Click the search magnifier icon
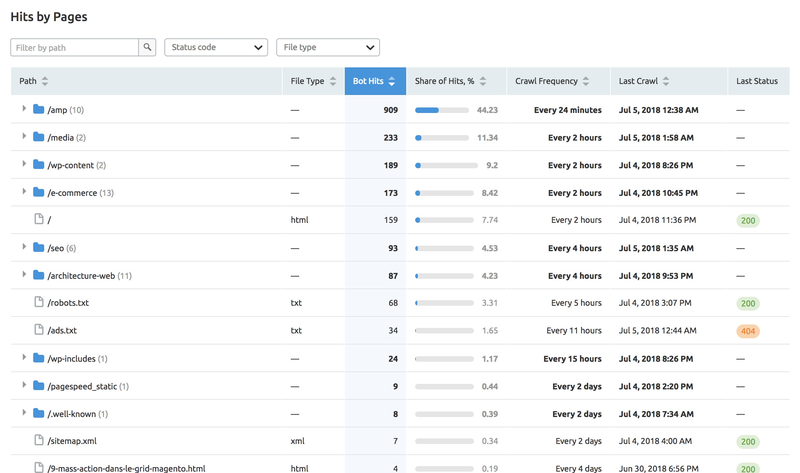Viewport: 800px width, 473px height. click(x=147, y=47)
